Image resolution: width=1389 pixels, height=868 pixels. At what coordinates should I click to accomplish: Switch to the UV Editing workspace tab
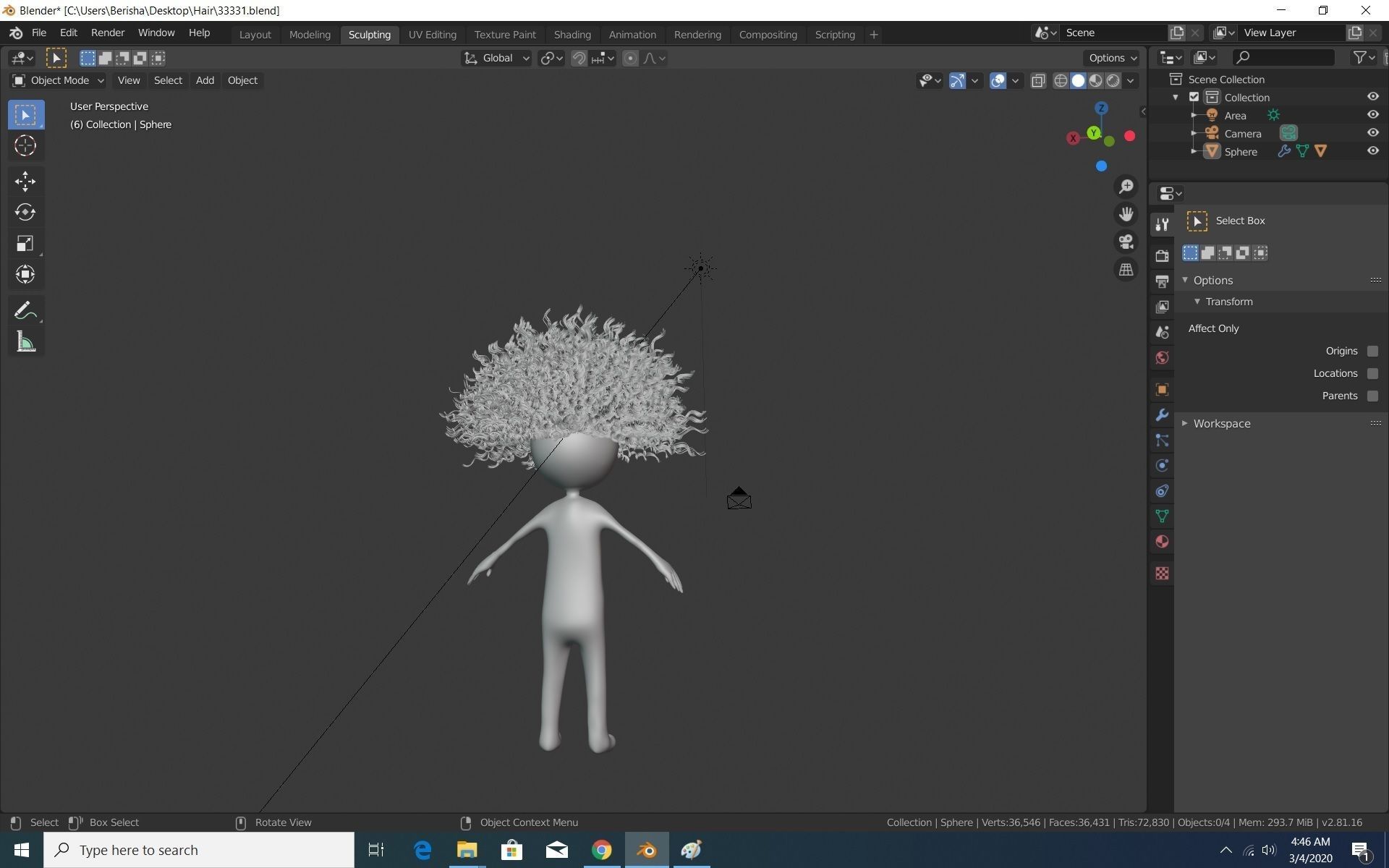click(x=432, y=35)
